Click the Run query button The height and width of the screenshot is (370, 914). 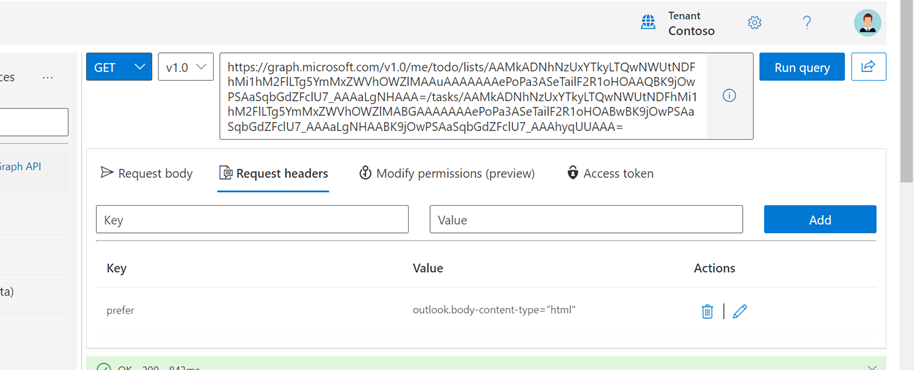click(x=802, y=67)
